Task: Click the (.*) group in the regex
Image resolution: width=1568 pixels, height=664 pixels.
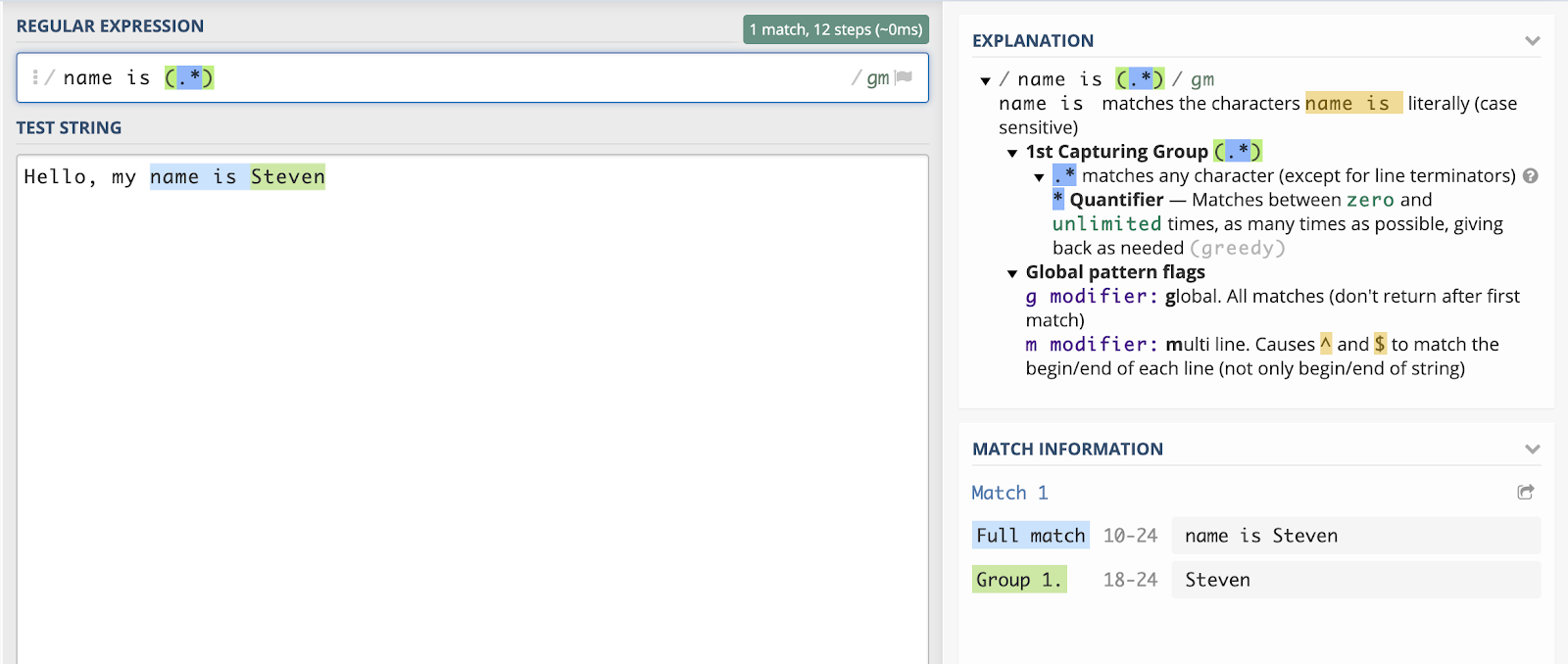Action: click(x=189, y=77)
